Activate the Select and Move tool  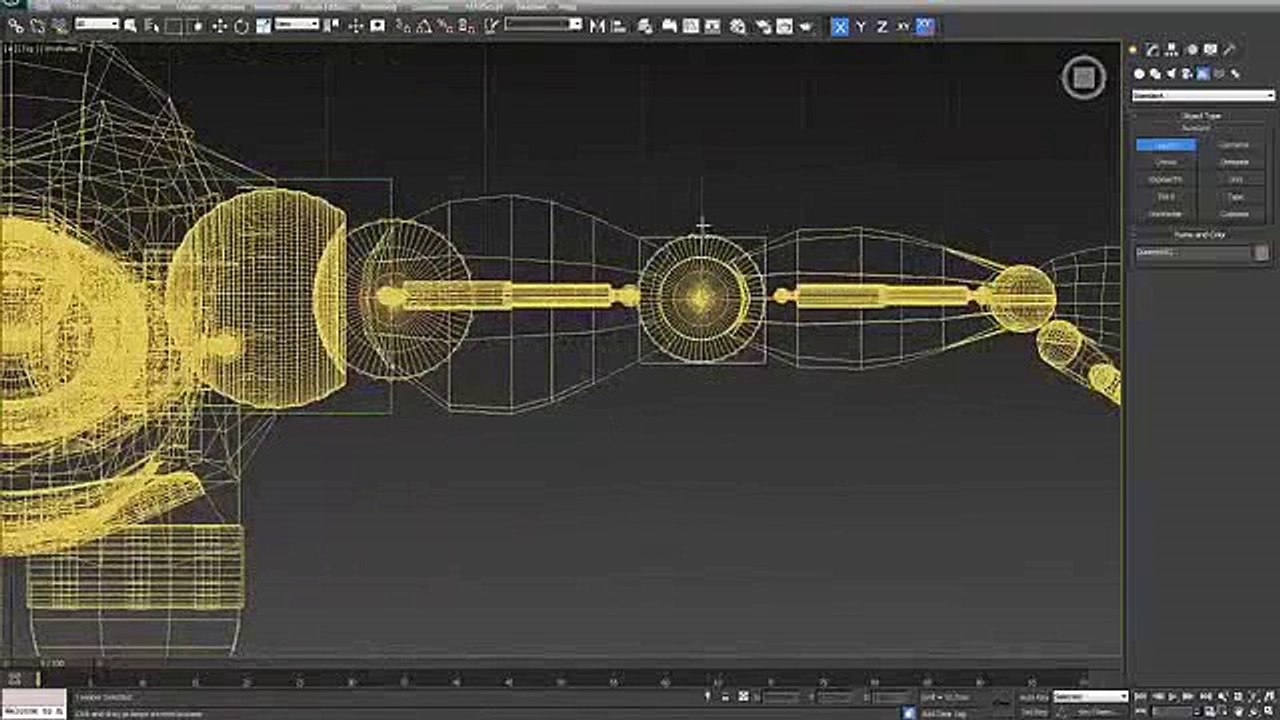point(219,27)
